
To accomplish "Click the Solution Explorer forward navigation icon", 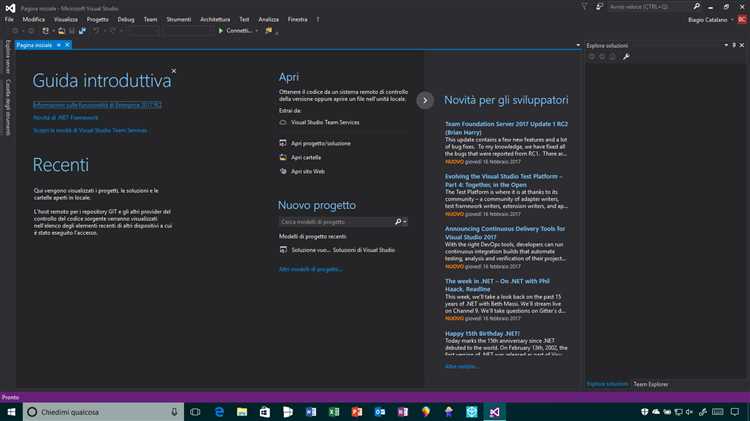I will coord(602,56).
